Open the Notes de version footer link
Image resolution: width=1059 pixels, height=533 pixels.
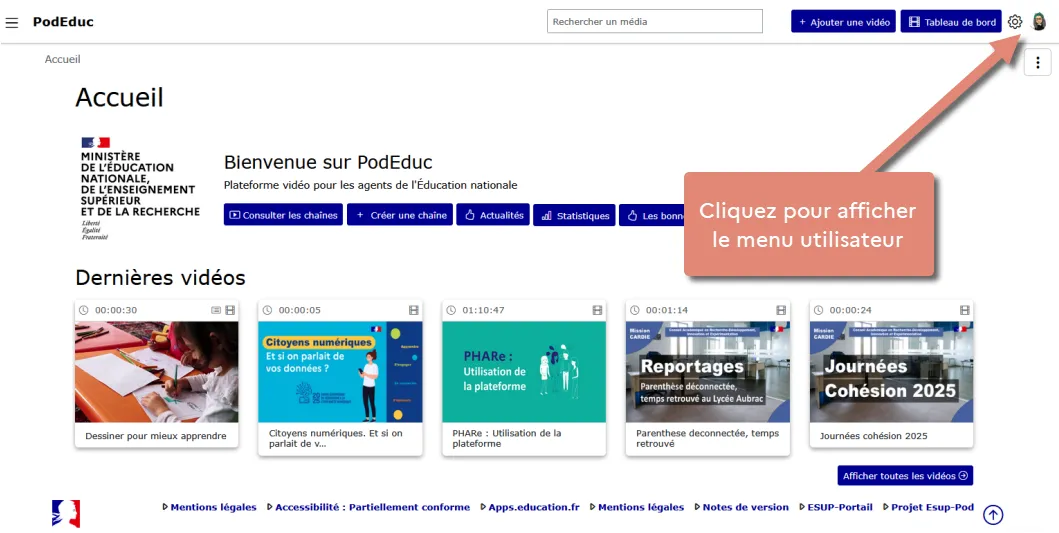tap(746, 507)
